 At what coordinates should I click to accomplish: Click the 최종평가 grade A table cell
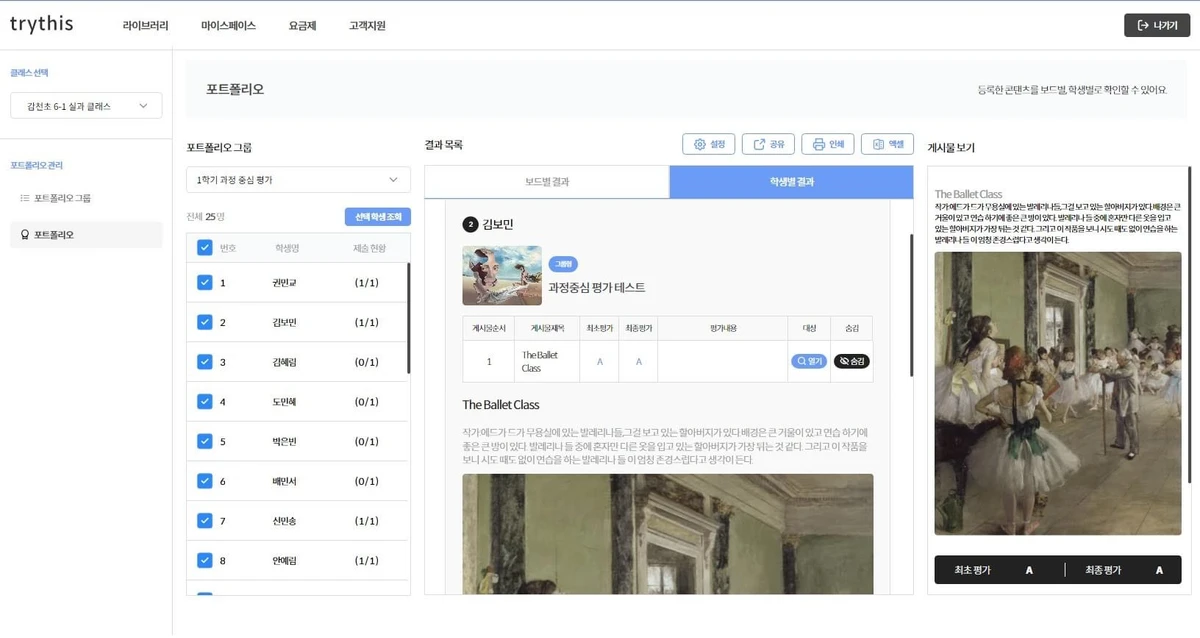pos(638,361)
